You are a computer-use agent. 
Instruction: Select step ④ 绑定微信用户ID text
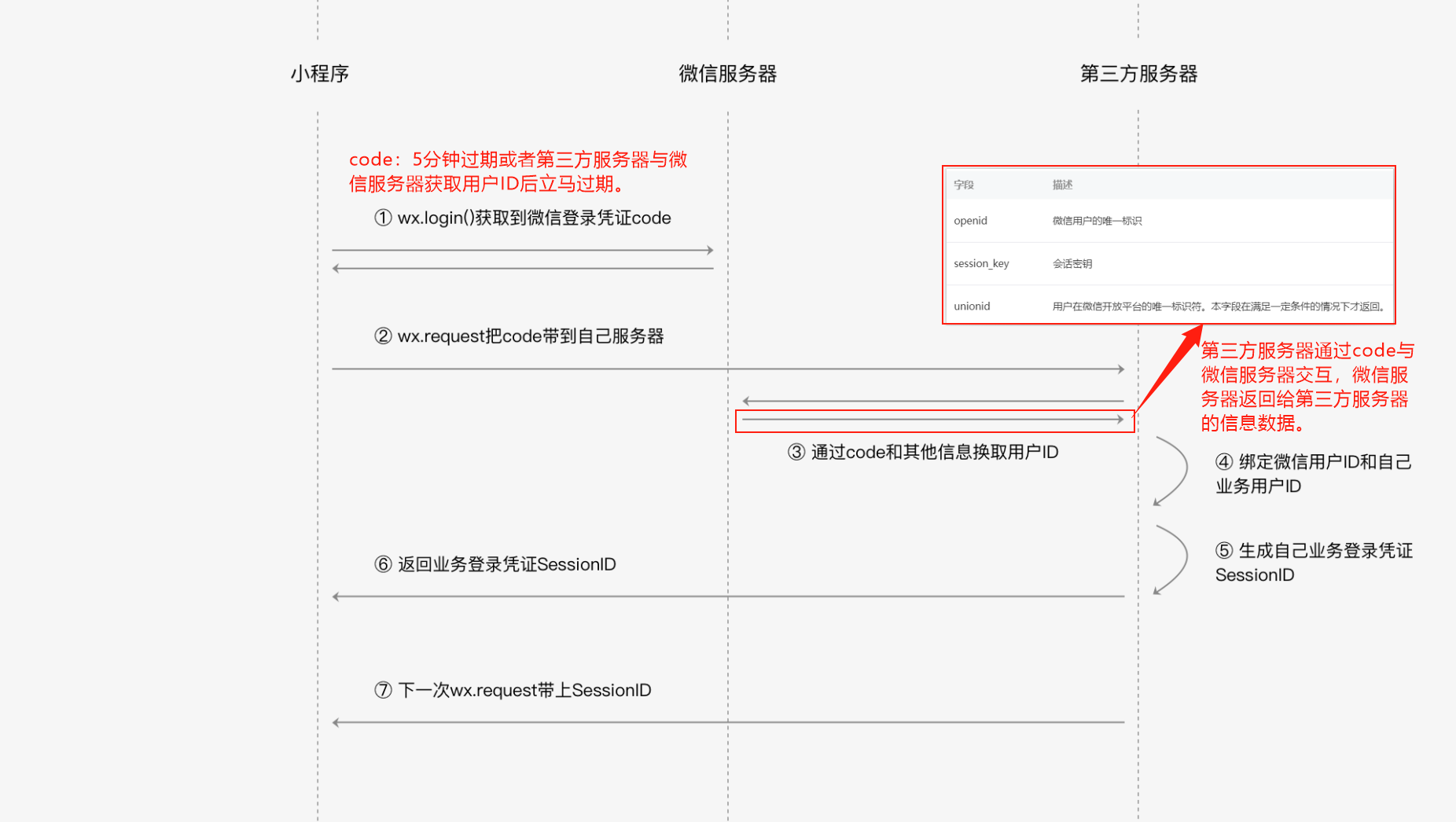tap(1313, 474)
